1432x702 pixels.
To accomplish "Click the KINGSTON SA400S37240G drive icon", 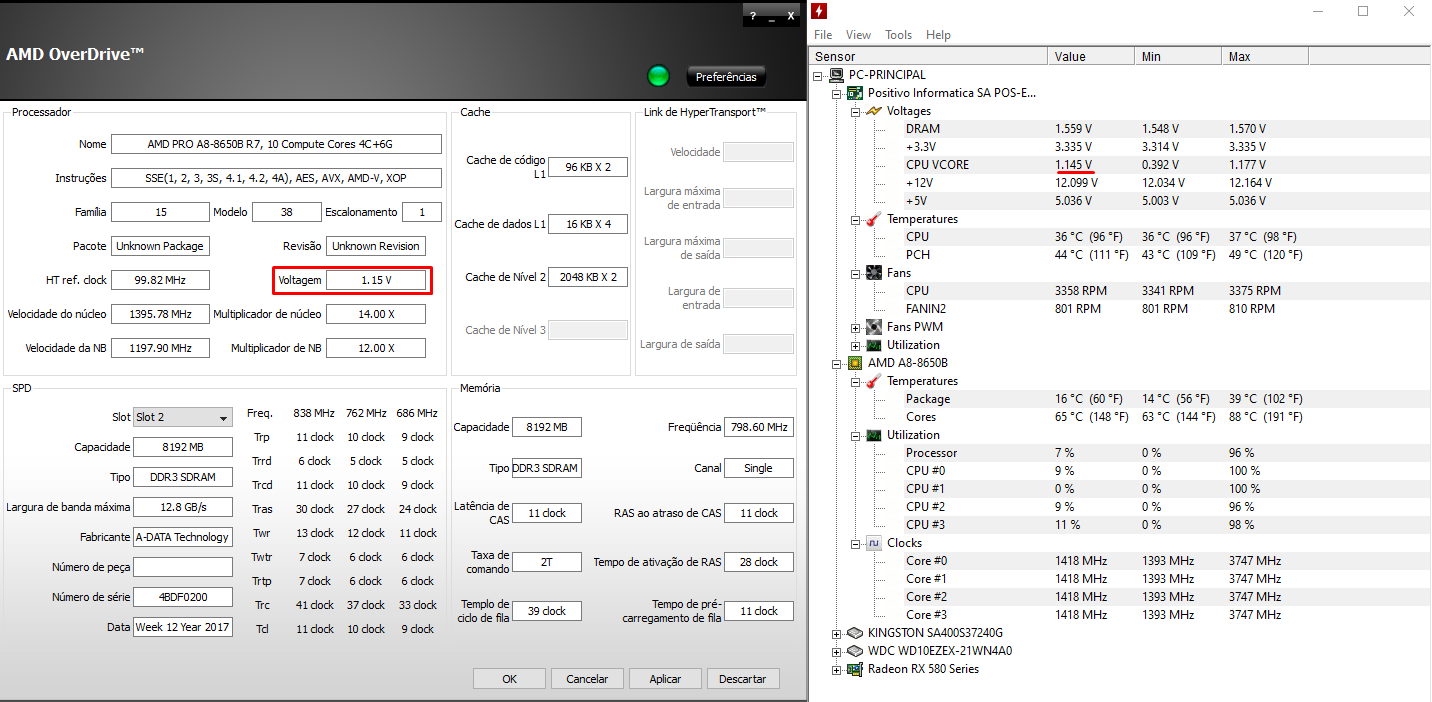I will pyautogui.click(x=855, y=633).
